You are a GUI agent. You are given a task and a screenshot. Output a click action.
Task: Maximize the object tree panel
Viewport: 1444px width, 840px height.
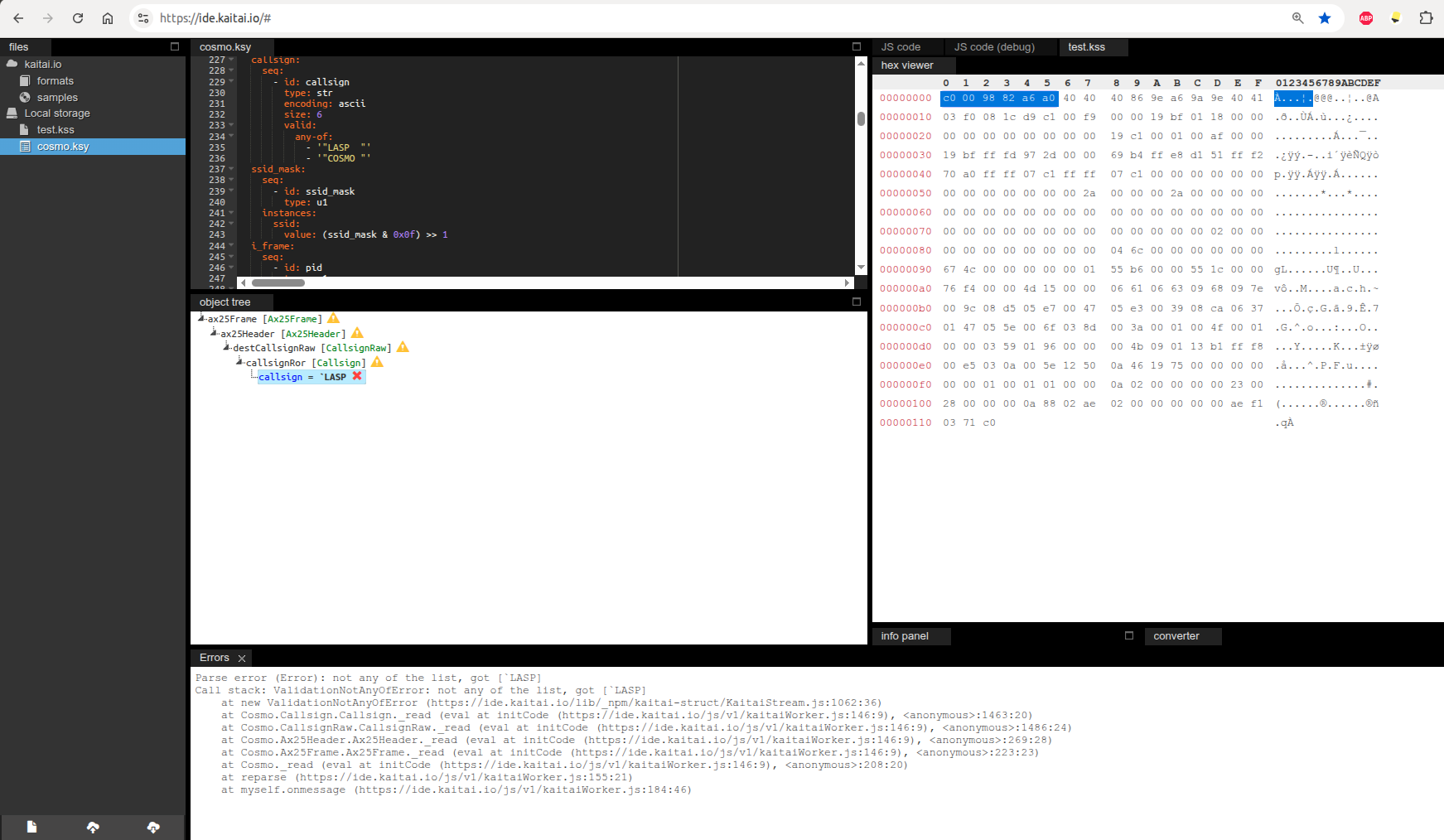857,302
